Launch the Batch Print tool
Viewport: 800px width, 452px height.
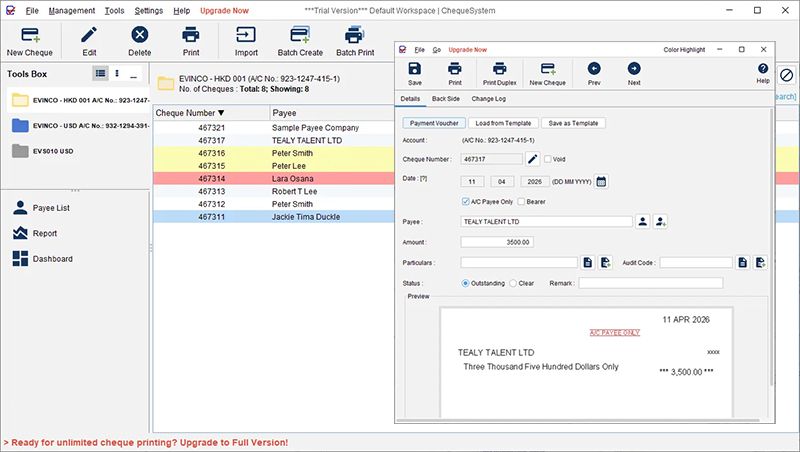tap(355, 41)
